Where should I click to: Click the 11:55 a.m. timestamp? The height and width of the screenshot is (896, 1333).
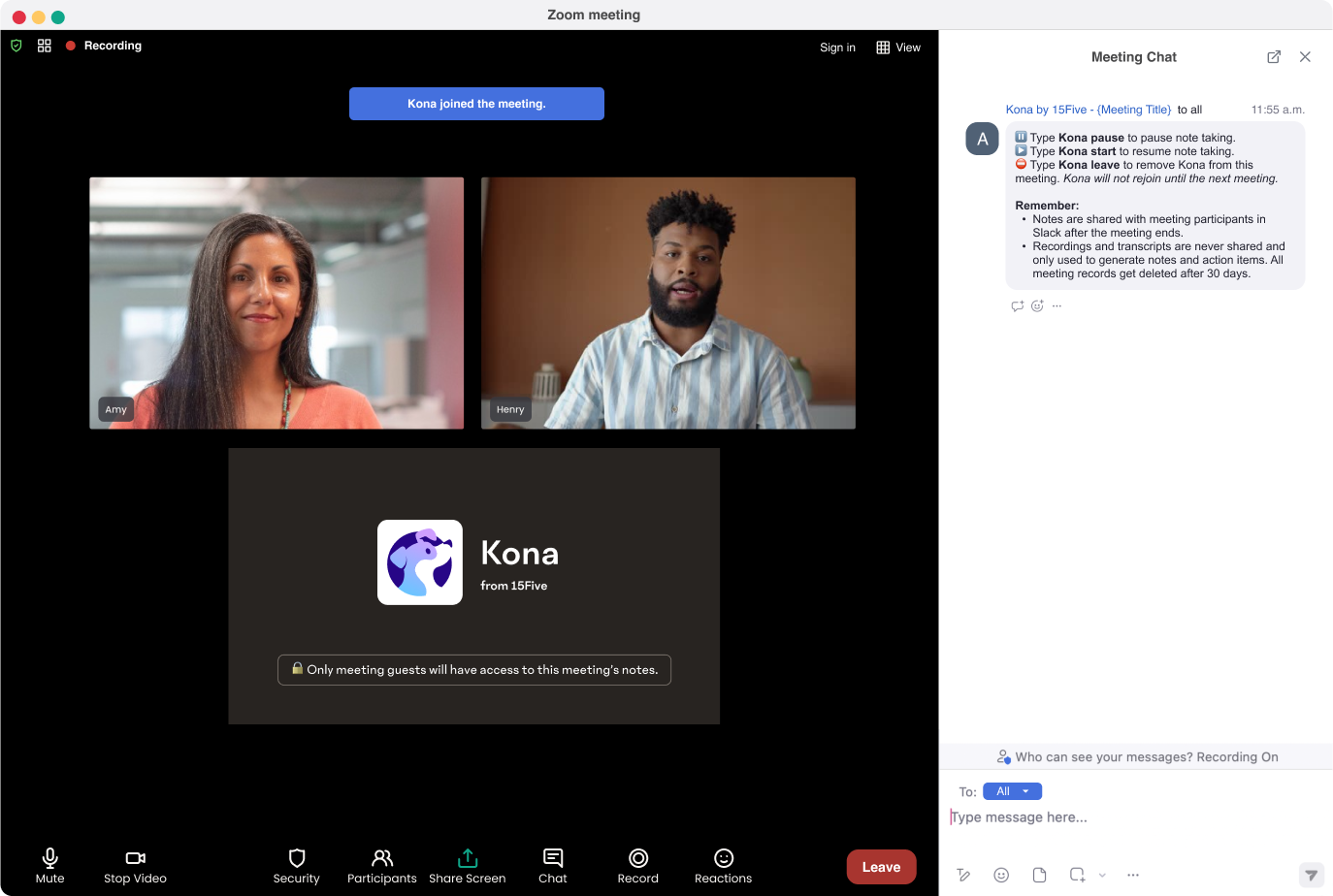[x=1278, y=110]
